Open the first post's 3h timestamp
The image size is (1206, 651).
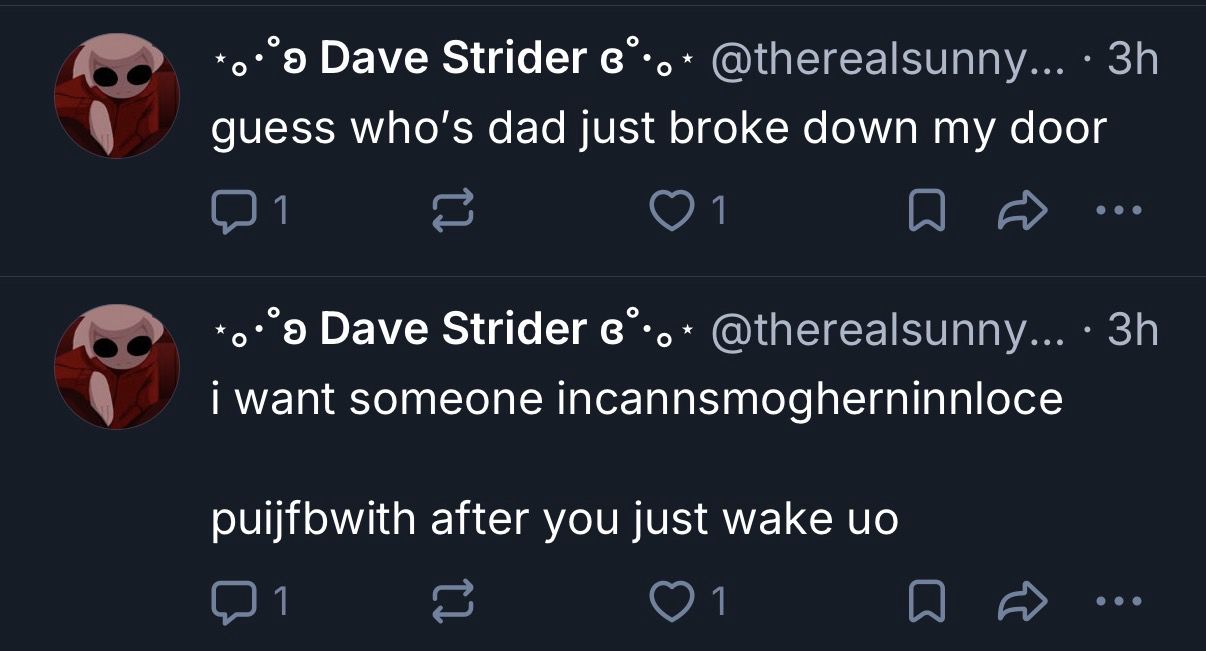pyautogui.click(x=1132, y=61)
